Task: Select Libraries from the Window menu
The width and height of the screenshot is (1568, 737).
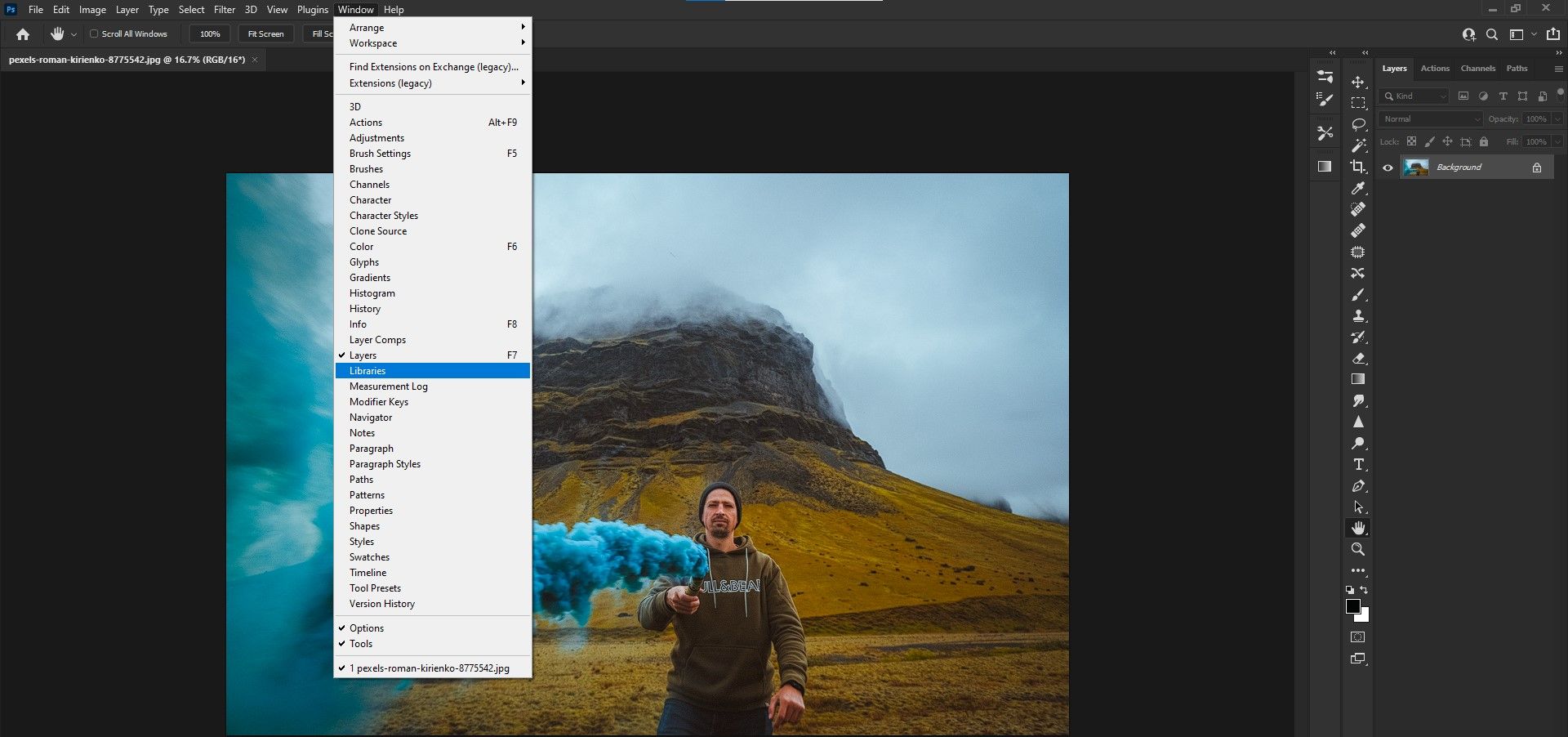Action: [x=367, y=370]
